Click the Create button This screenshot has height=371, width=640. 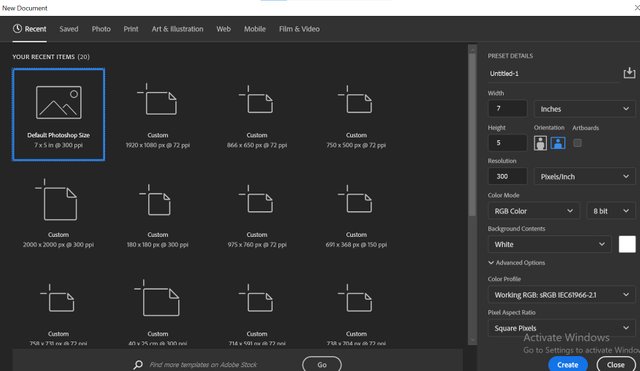[568, 364]
